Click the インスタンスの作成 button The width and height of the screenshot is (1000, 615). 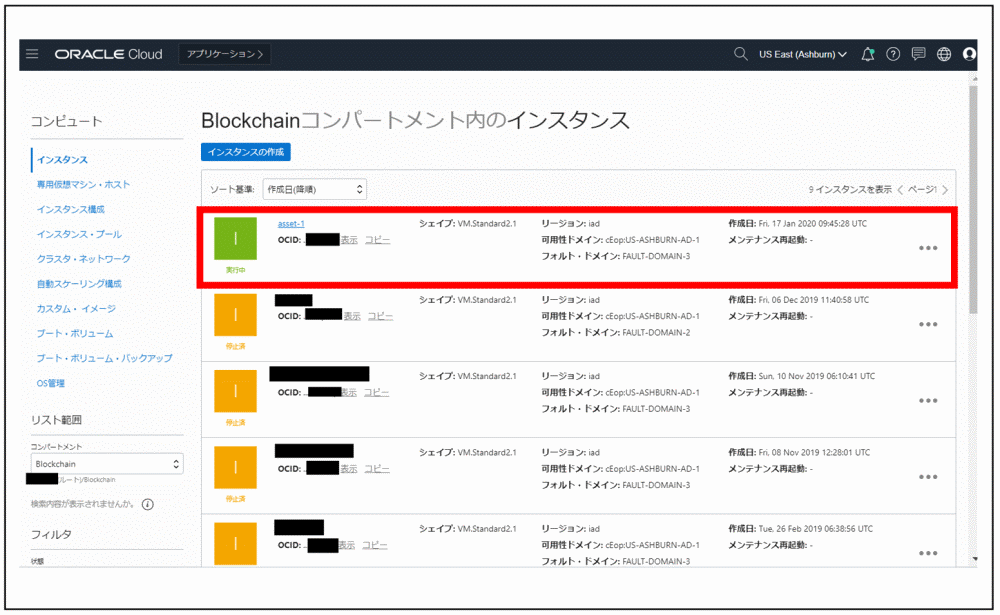(246, 152)
